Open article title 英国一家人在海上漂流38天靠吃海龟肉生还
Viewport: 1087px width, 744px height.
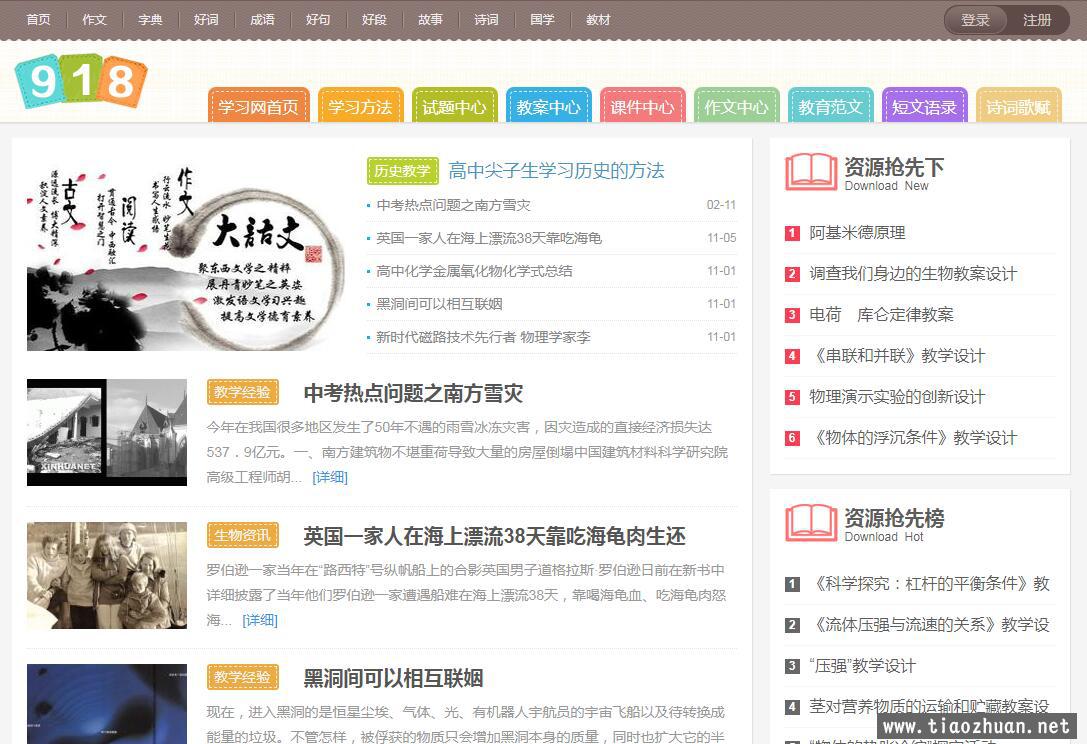494,536
